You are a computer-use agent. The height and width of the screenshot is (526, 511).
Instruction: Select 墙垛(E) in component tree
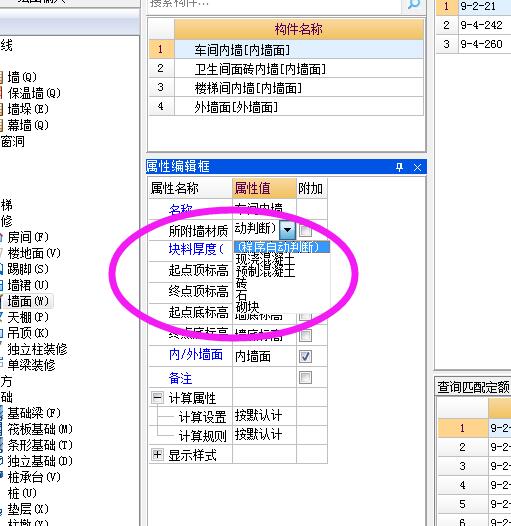tap(28, 109)
